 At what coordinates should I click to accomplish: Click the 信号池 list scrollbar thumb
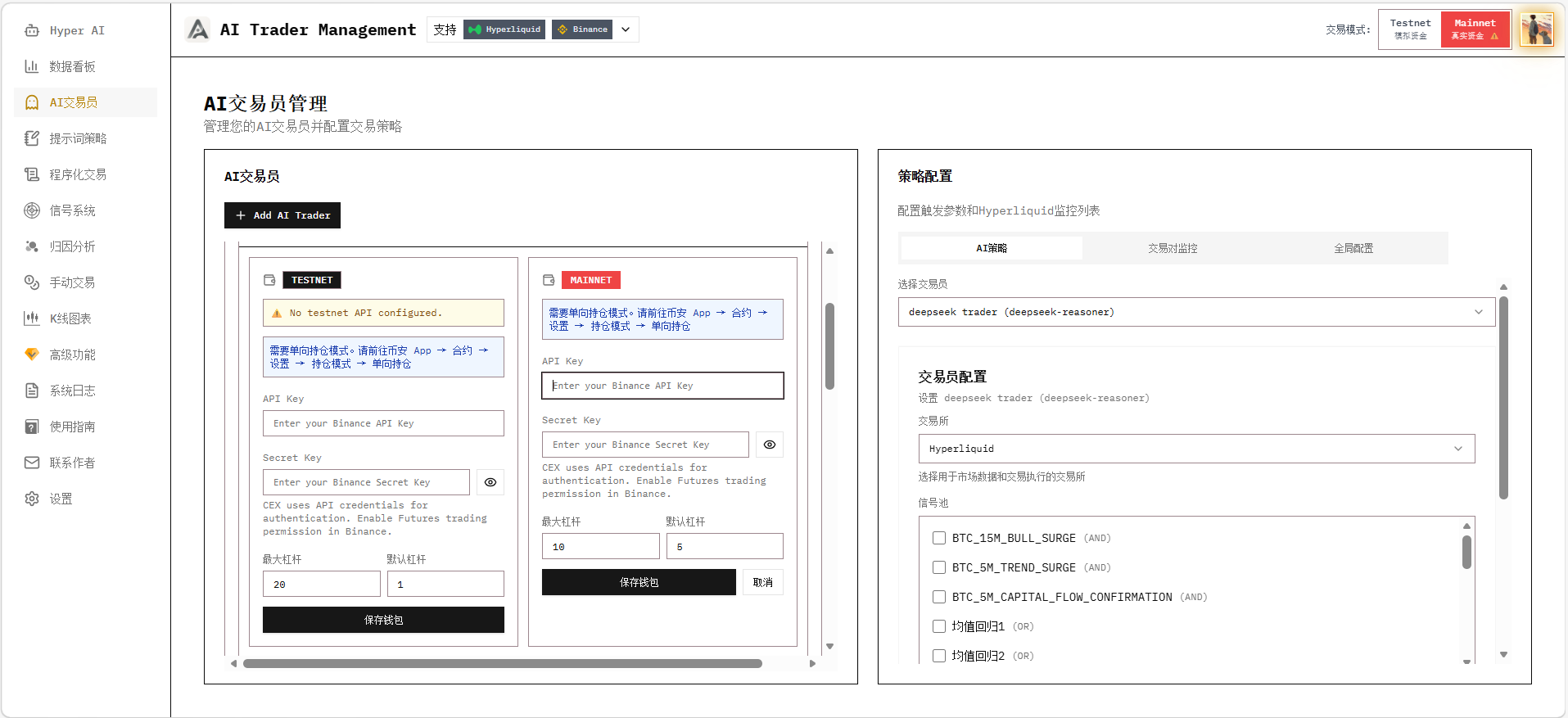tap(1466, 552)
